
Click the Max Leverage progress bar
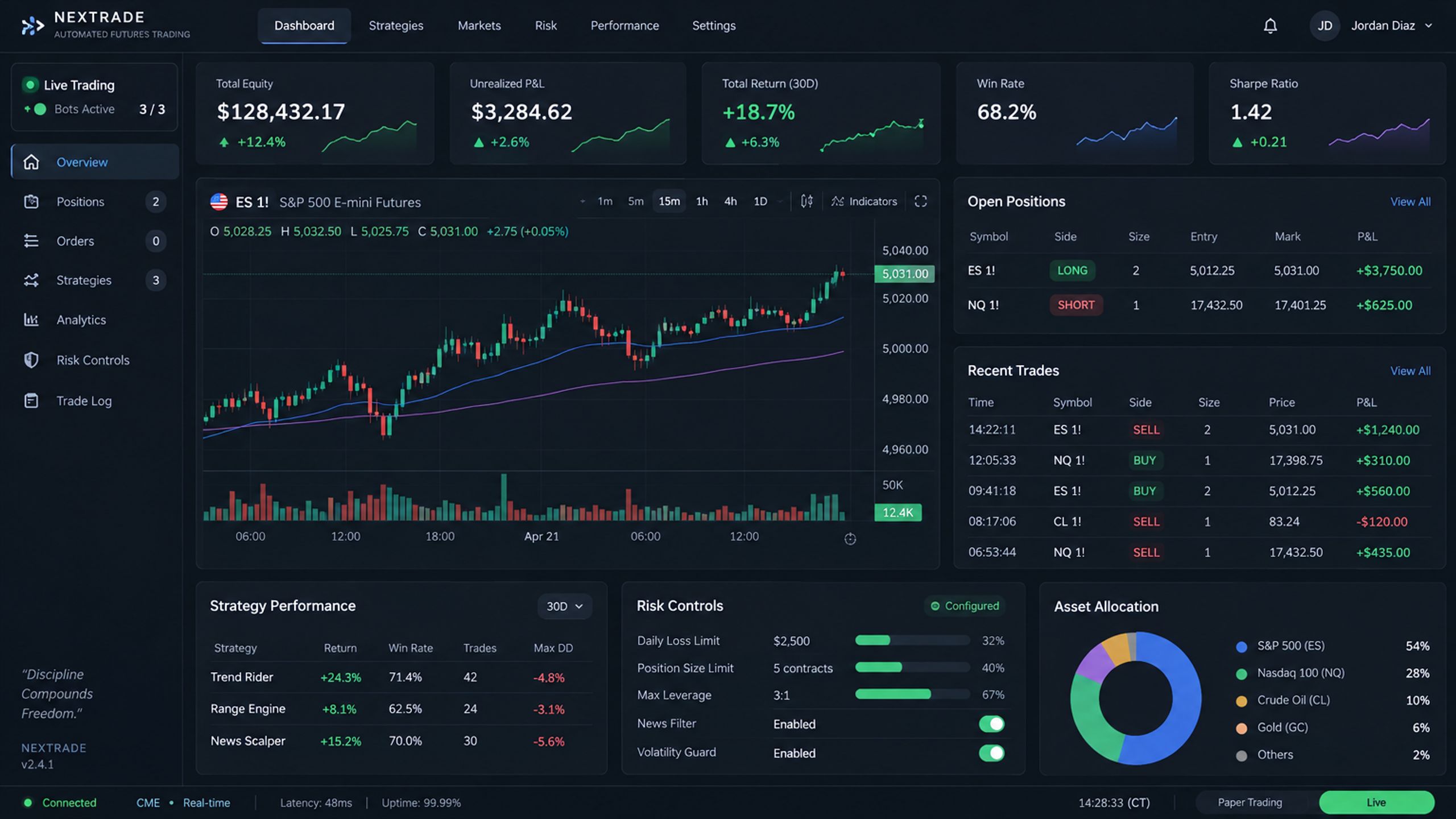pyautogui.click(x=912, y=694)
